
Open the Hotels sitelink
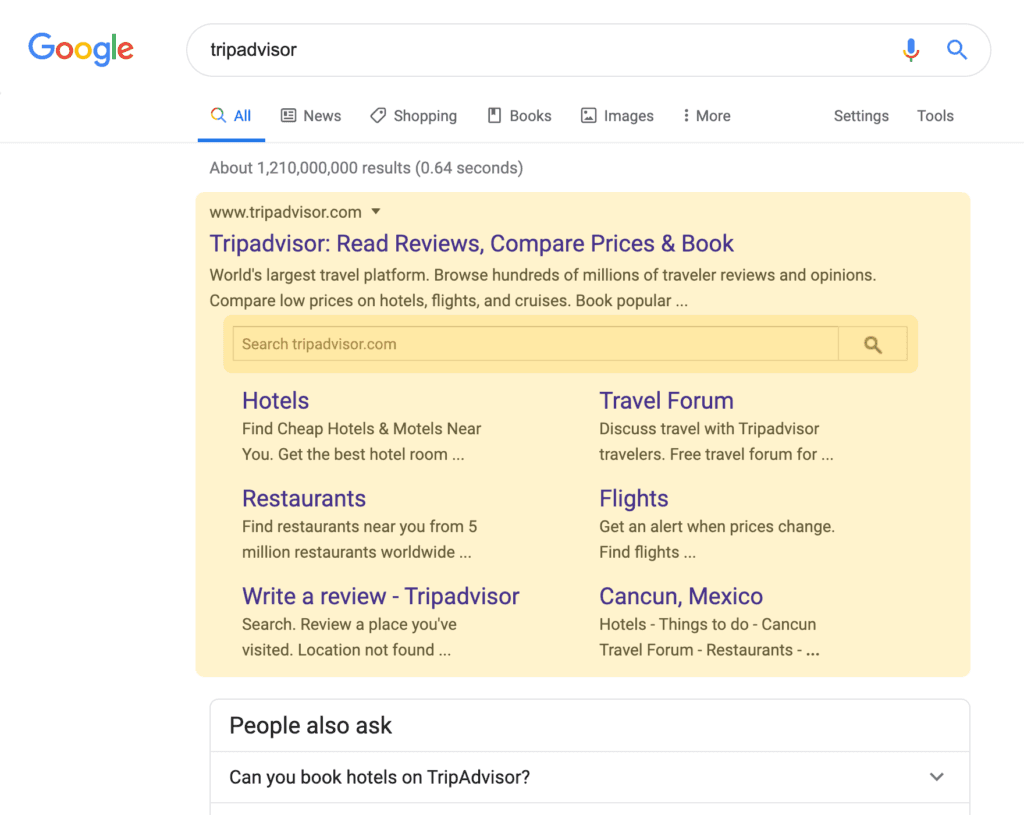click(x=276, y=401)
